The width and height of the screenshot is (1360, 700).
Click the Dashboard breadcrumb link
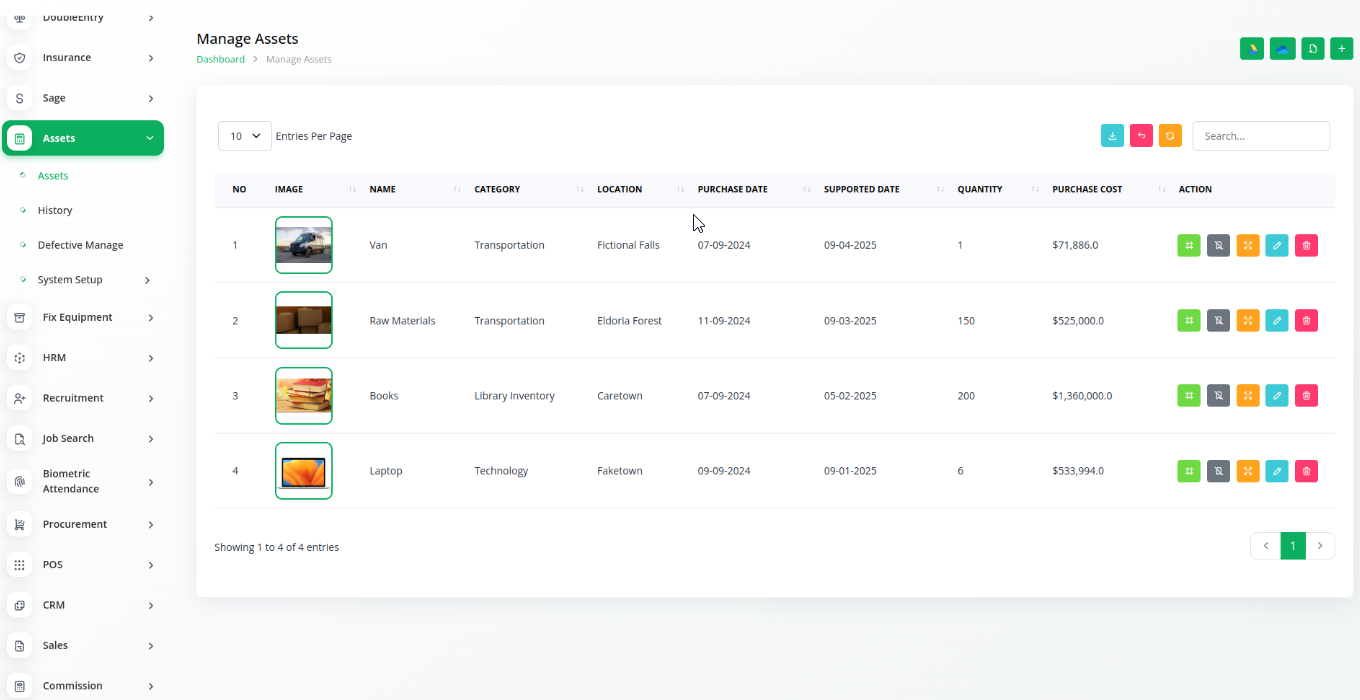coord(220,60)
